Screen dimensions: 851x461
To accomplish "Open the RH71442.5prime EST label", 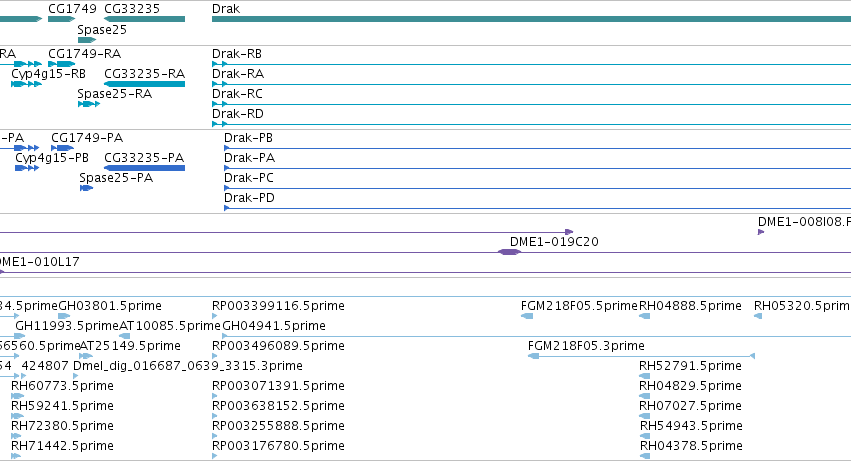I will pyautogui.click(x=62, y=447).
